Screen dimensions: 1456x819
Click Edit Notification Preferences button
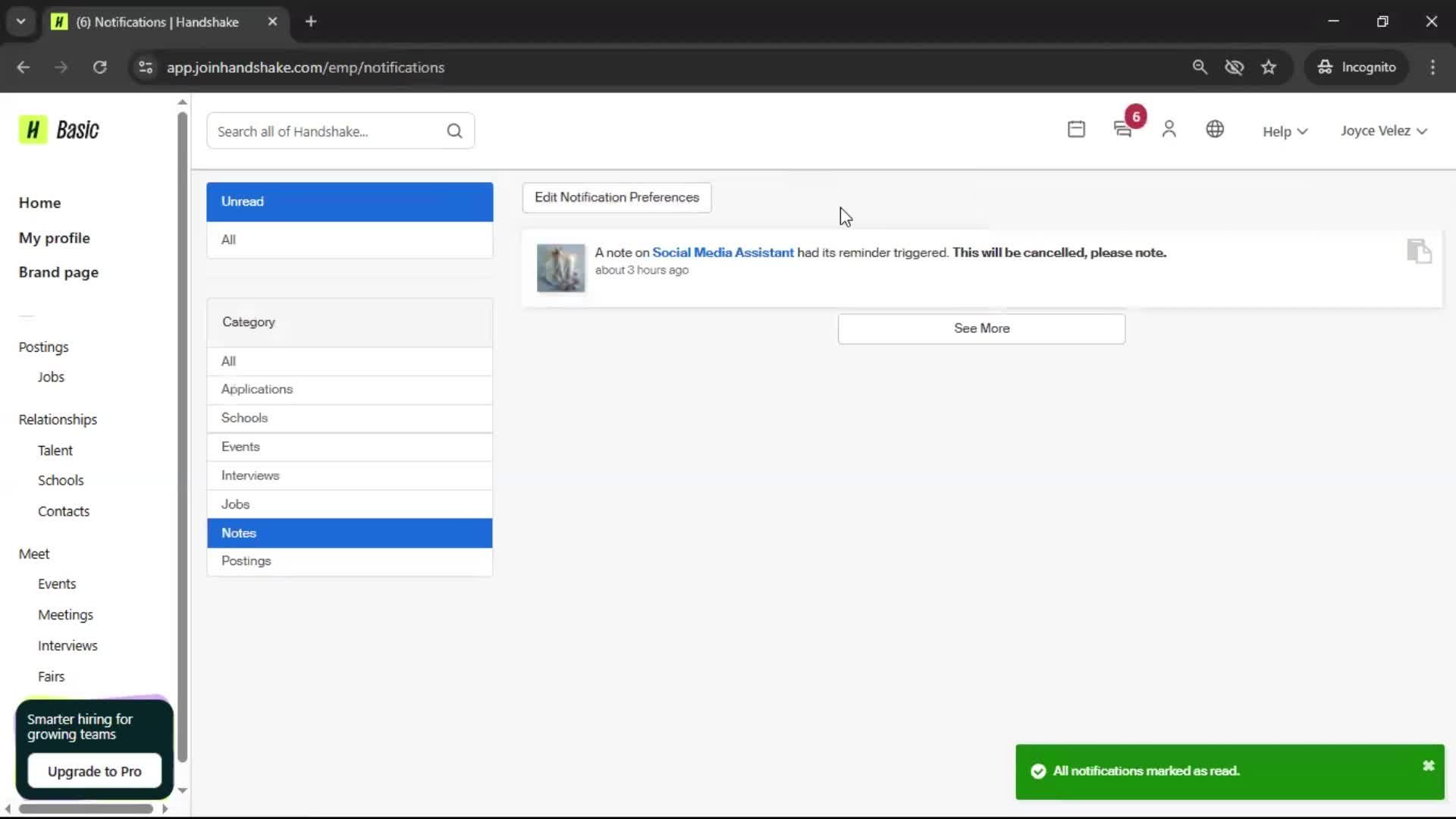[617, 197]
